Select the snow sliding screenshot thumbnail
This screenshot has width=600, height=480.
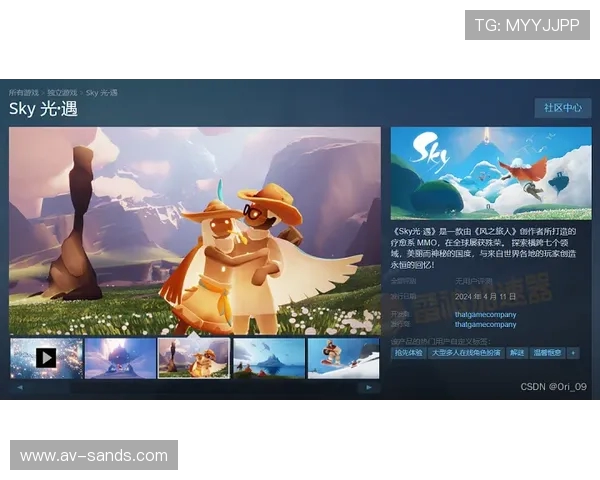342,357
